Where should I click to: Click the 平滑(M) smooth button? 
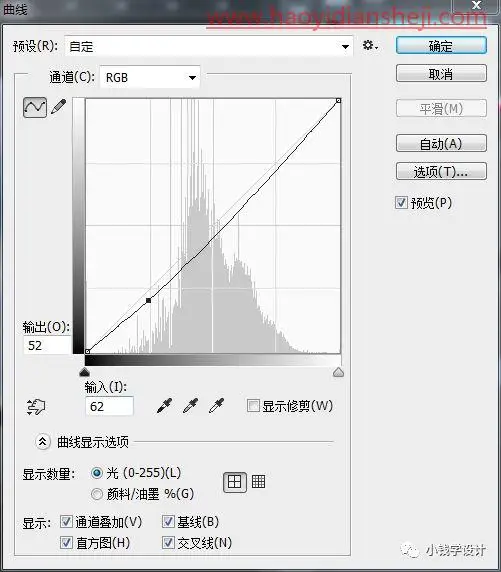tap(441, 108)
